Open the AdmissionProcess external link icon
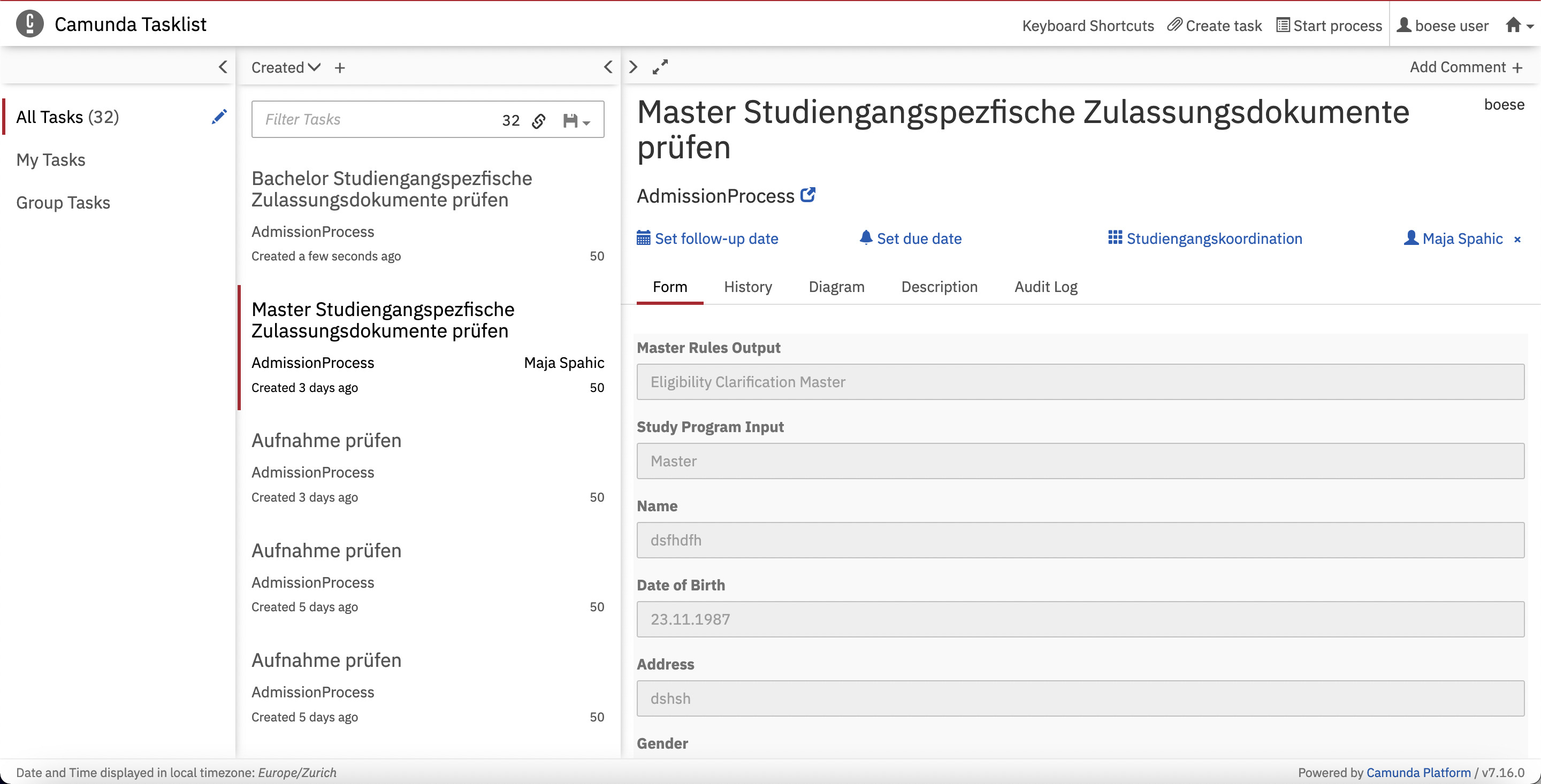1541x784 pixels. 807,194
